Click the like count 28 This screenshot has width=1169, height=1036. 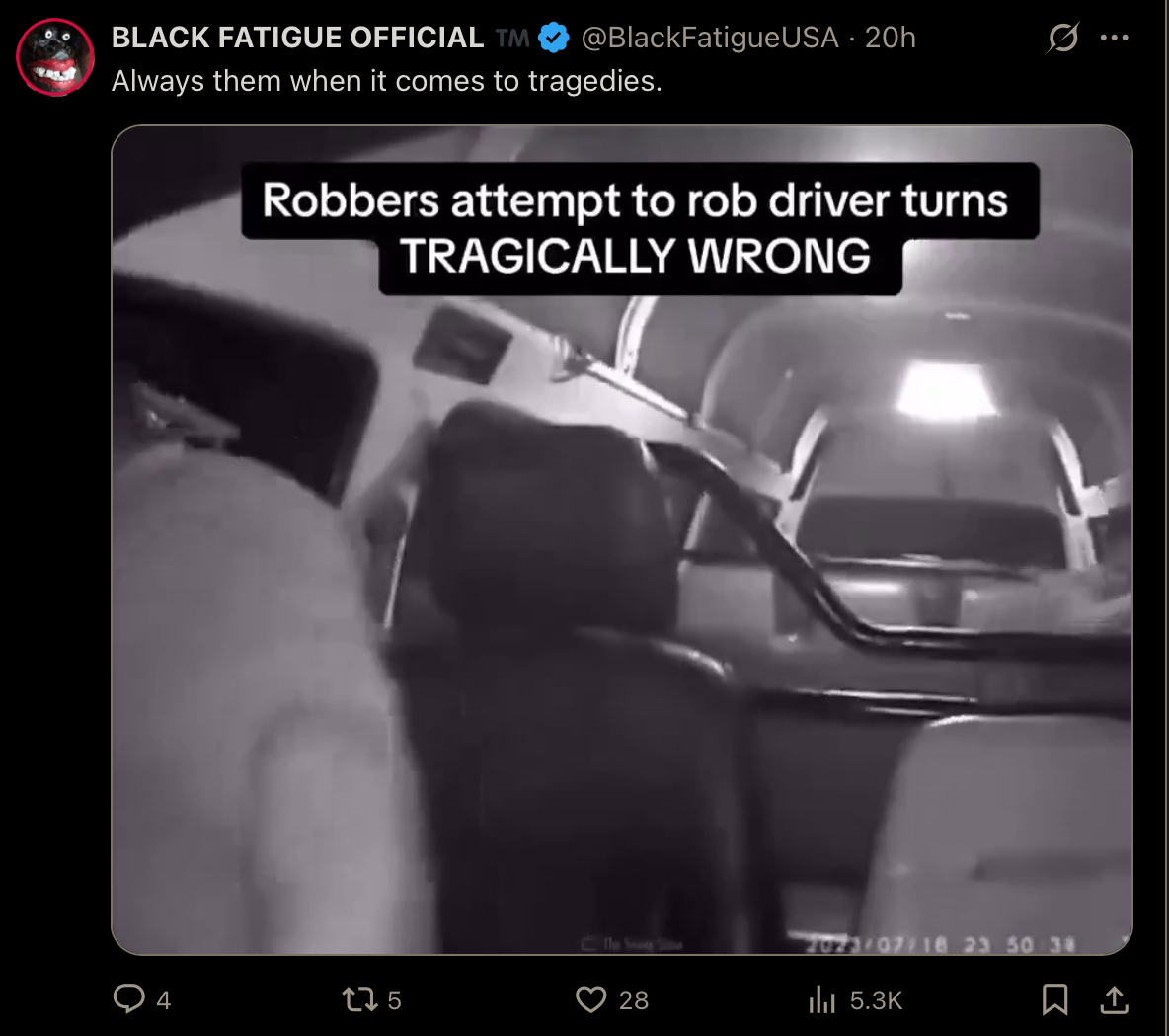(634, 1000)
